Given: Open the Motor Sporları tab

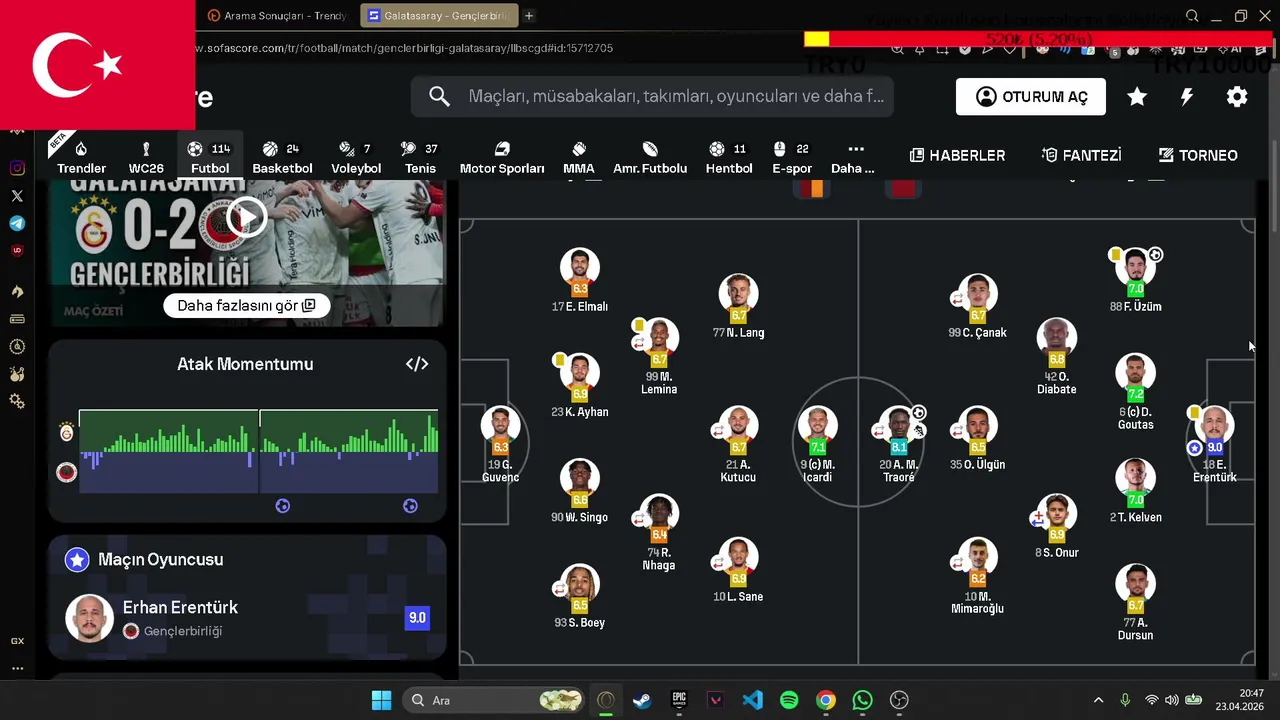Looking at the screenshot, I should pyautogui.click(x=502, y=157).
